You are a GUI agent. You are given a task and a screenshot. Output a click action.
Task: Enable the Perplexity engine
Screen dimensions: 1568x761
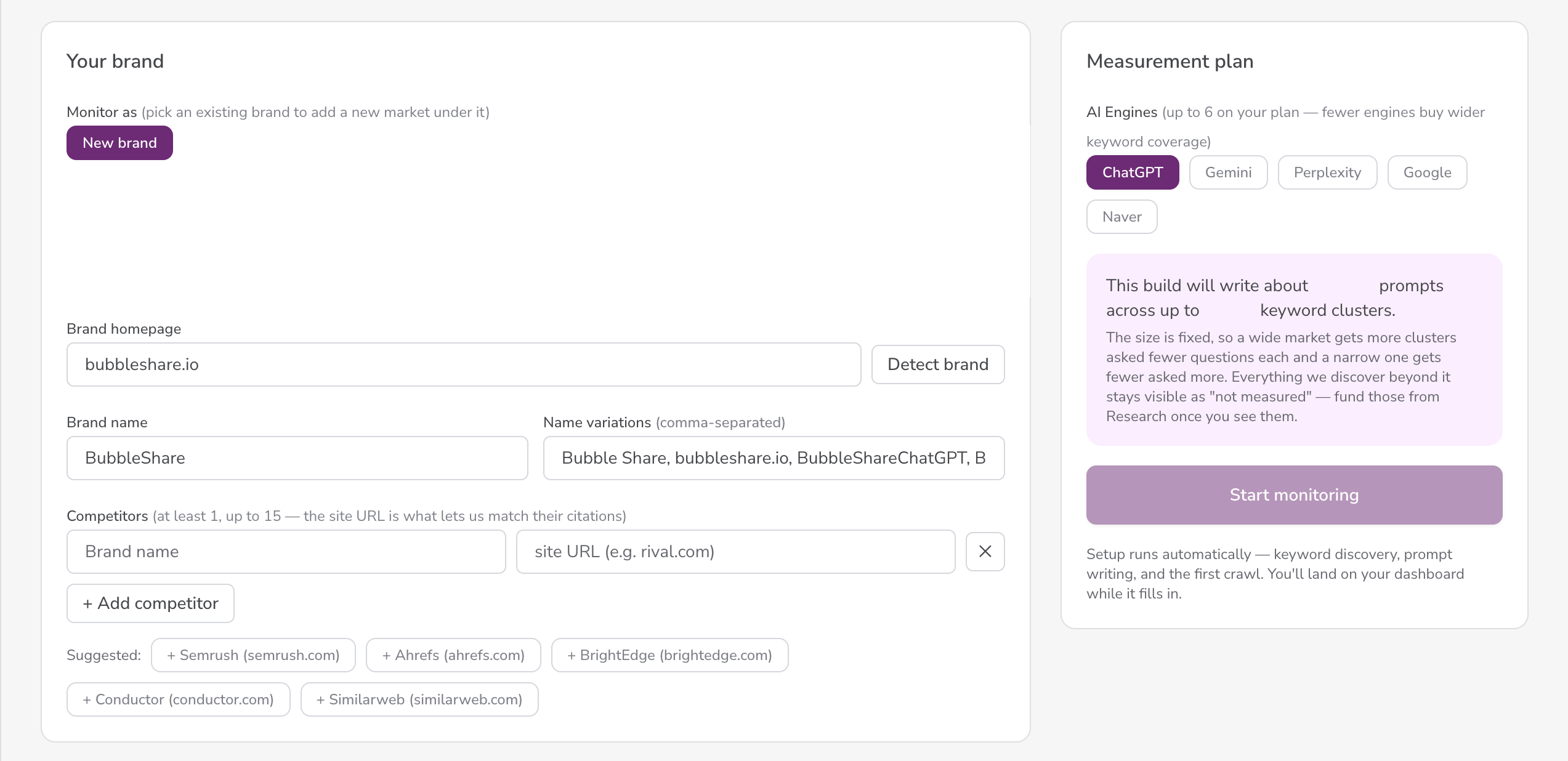pos(1327,172)
